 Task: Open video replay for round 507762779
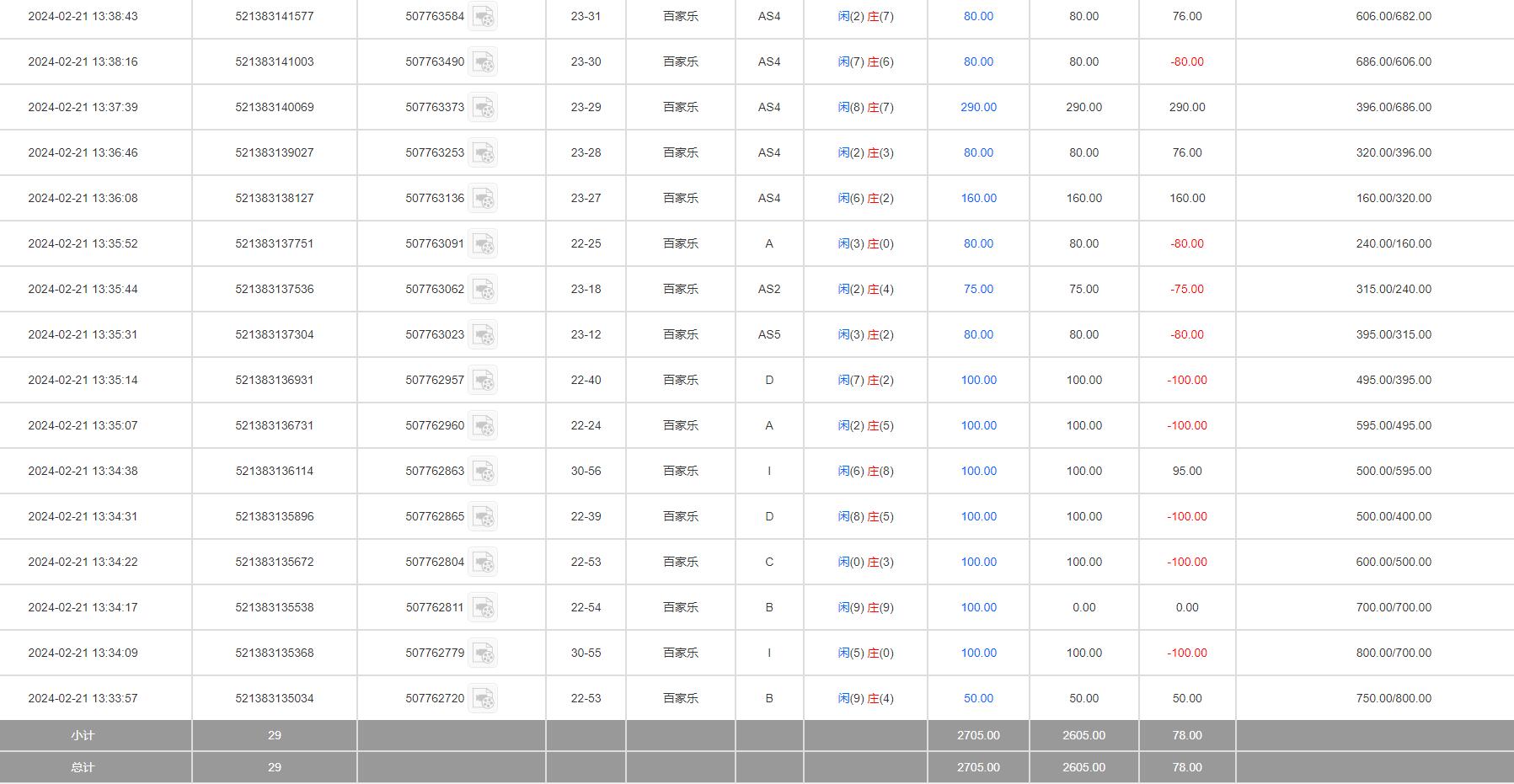click(483, 653)
